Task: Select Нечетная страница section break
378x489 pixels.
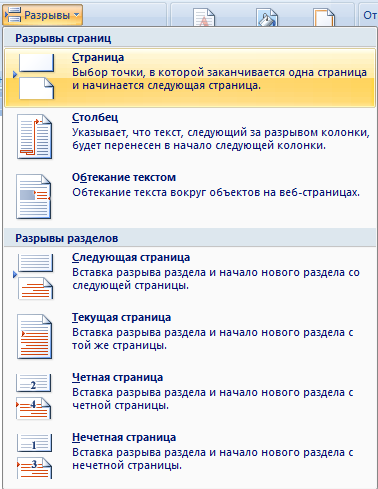Action: pyautogui.click(x=190, y=457)
